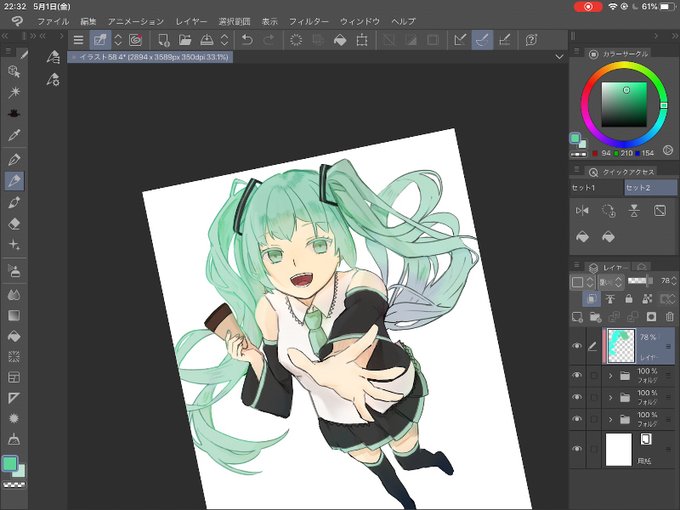Click the layer opacity slider
The width and height of the screenshot is (680, 510).
[641, 281]
